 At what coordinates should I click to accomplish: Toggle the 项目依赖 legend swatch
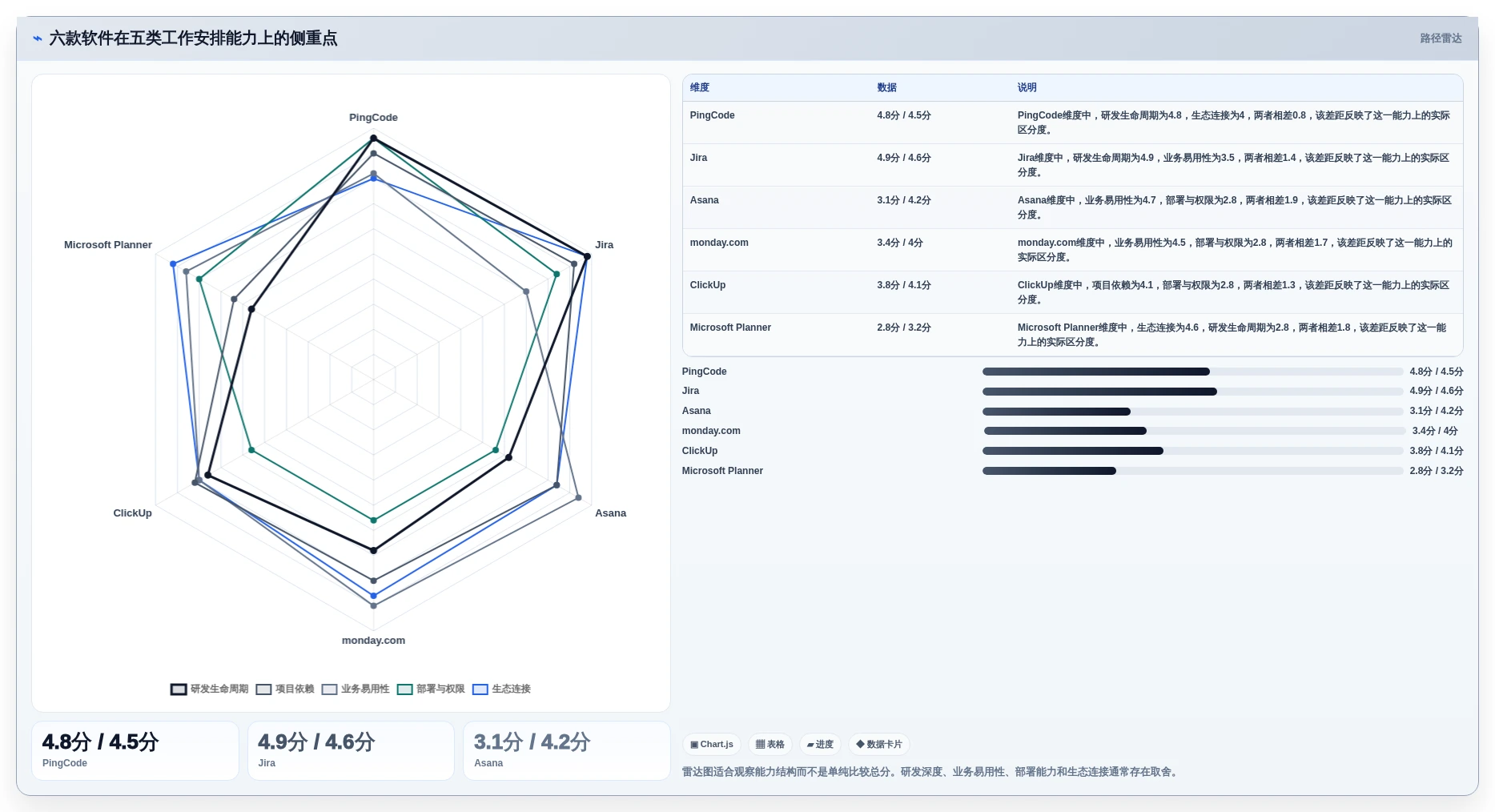pyautogui.click(x=263, y=689)
